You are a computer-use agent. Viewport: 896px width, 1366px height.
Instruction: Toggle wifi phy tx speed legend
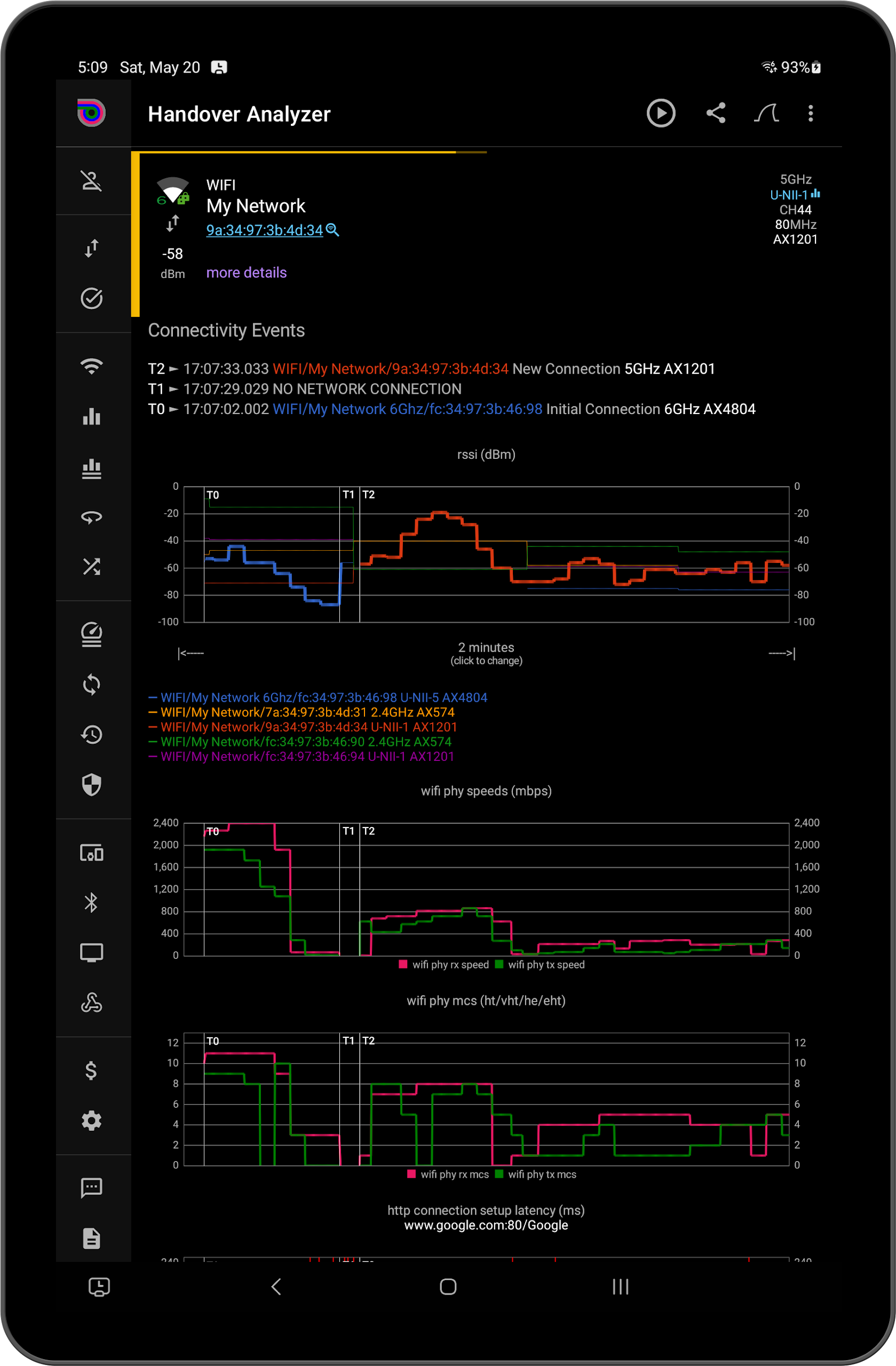[540, 965]
